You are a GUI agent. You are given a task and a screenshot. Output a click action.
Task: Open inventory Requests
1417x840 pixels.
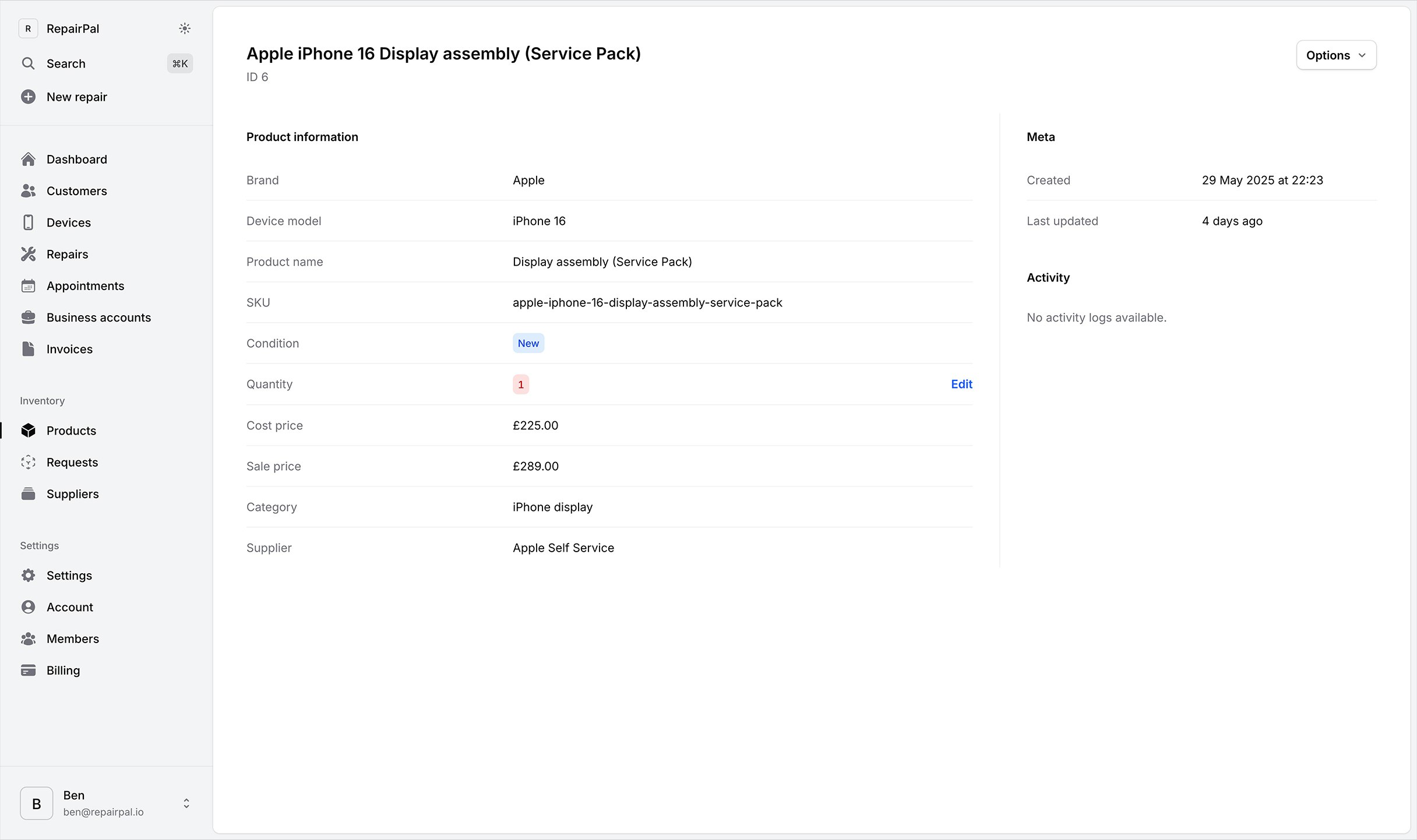coord(72,462)
